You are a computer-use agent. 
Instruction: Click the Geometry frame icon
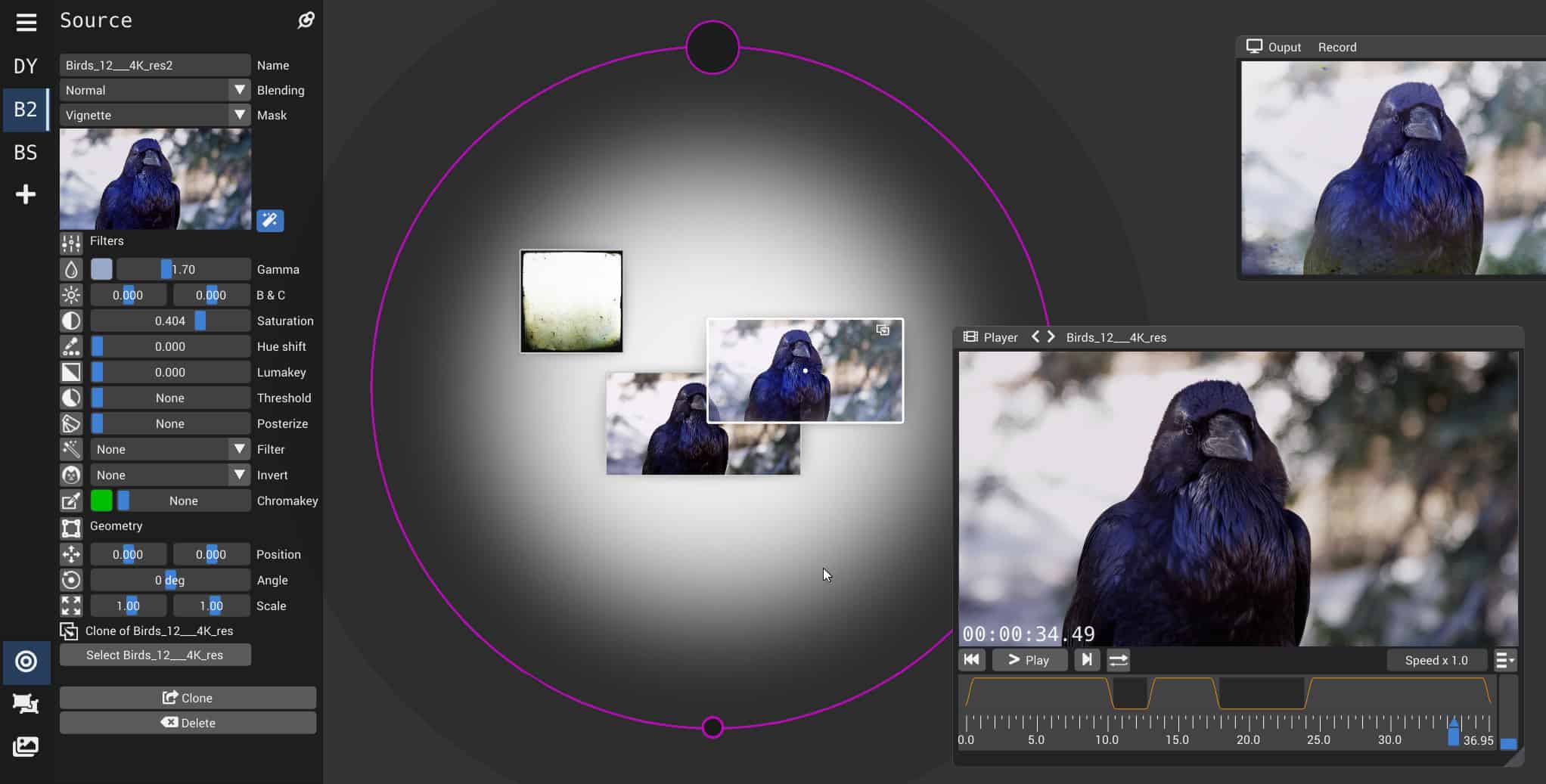[x=71, y=527]
